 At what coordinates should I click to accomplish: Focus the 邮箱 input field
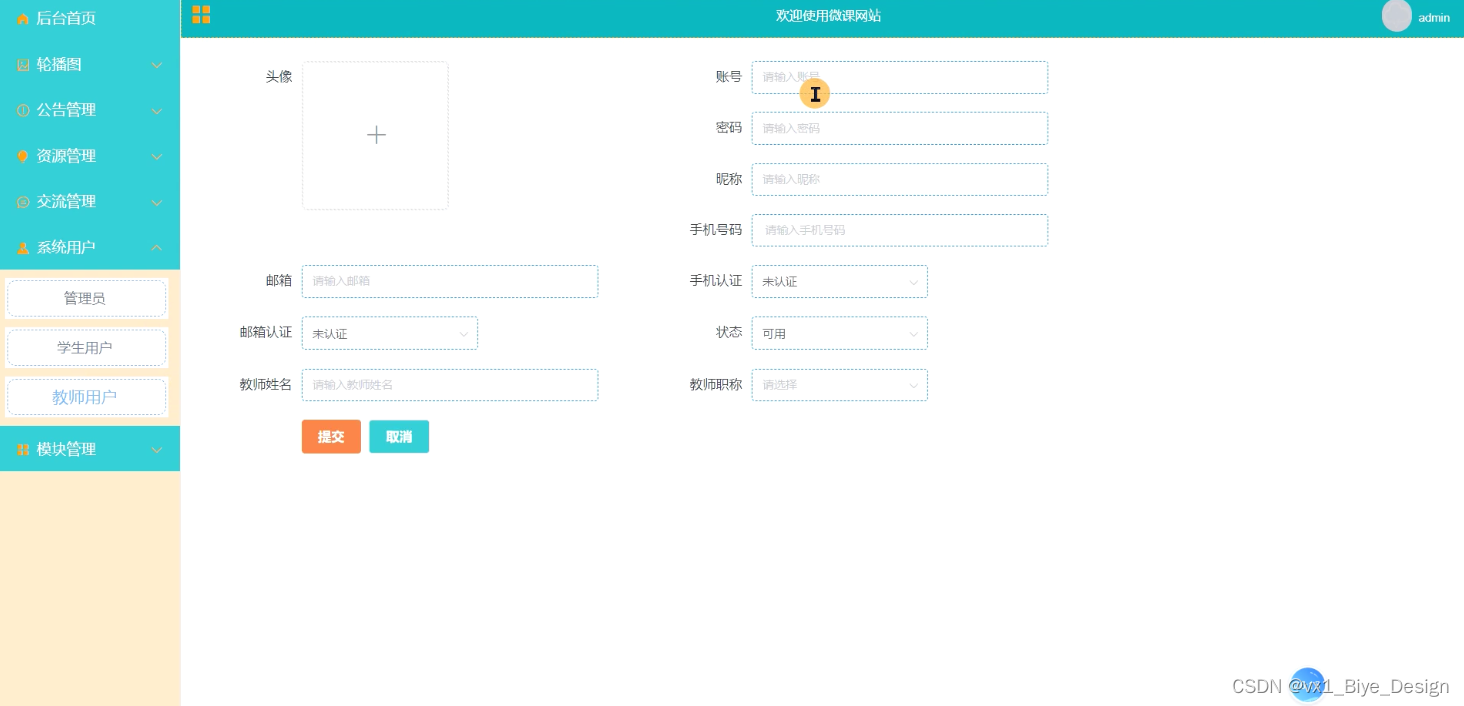click(x=450, y=281)
